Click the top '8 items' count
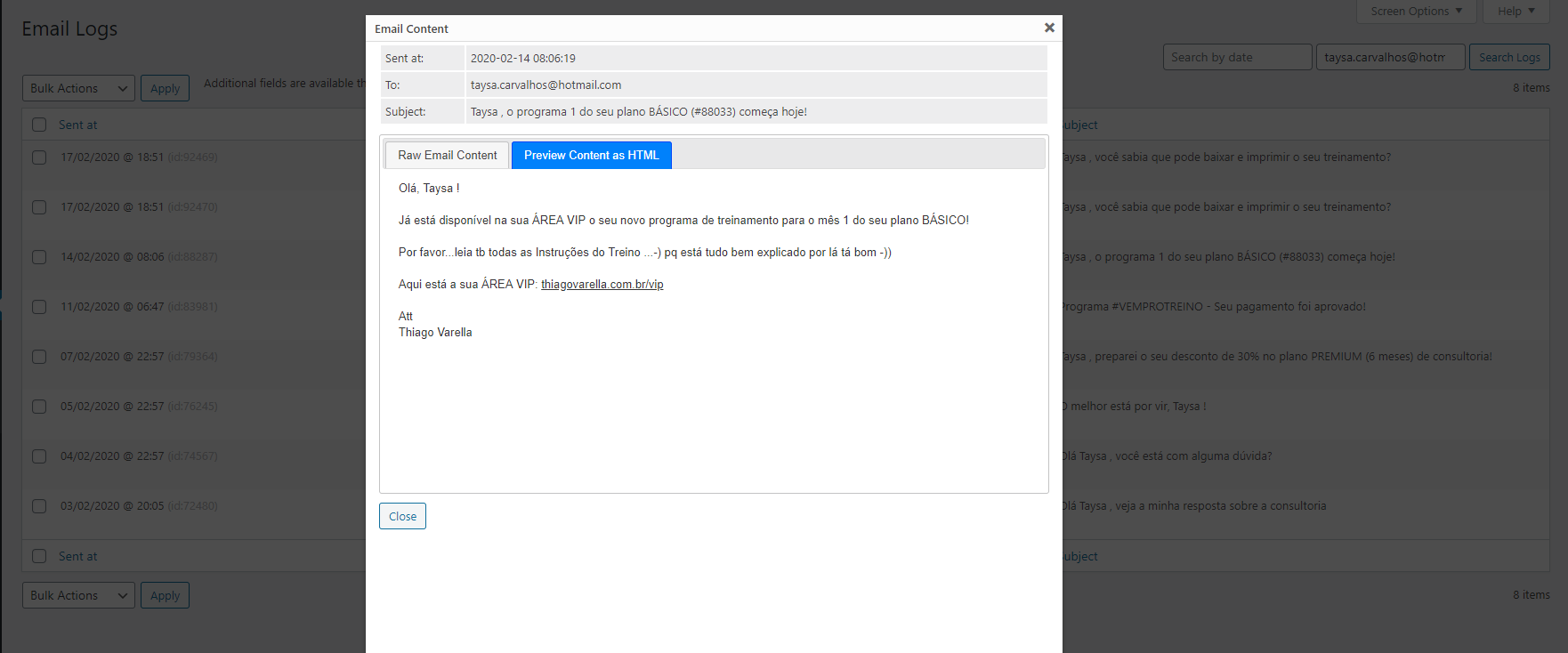The height and width of the screenshot is (653, 1568). pyautogui.click(x=1532, y=87)
